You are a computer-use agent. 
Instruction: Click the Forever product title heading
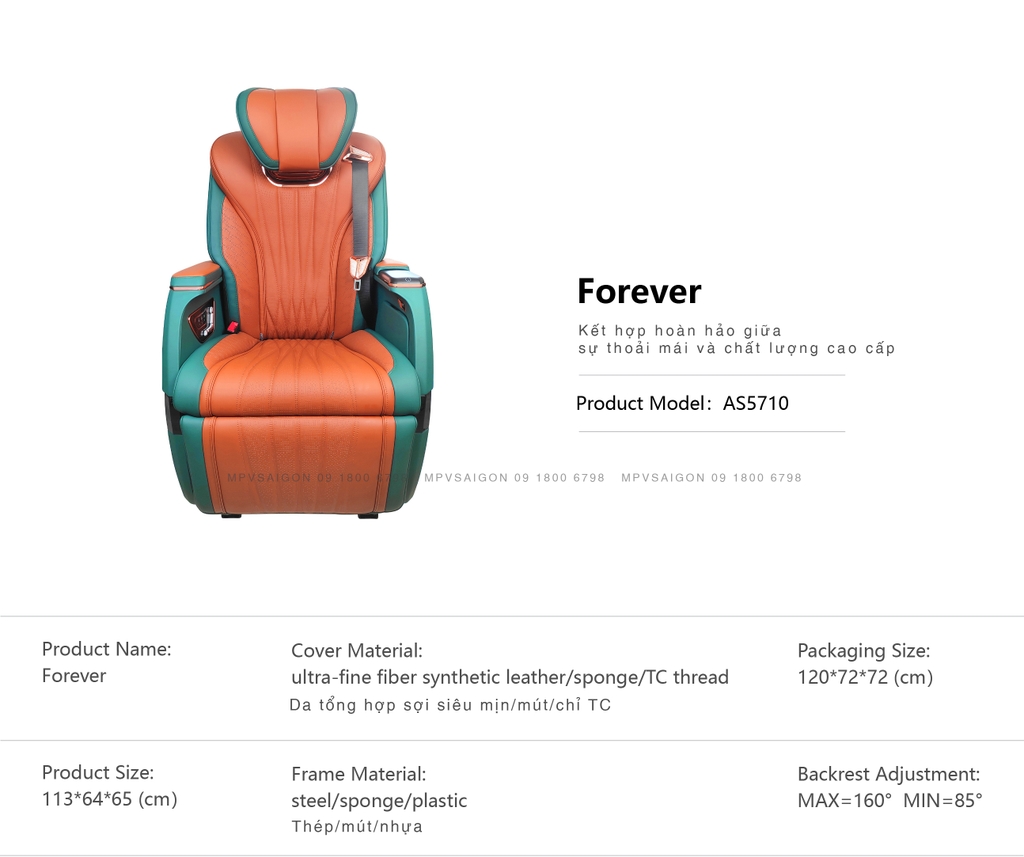pyautogui.click(x=639, y=291)
